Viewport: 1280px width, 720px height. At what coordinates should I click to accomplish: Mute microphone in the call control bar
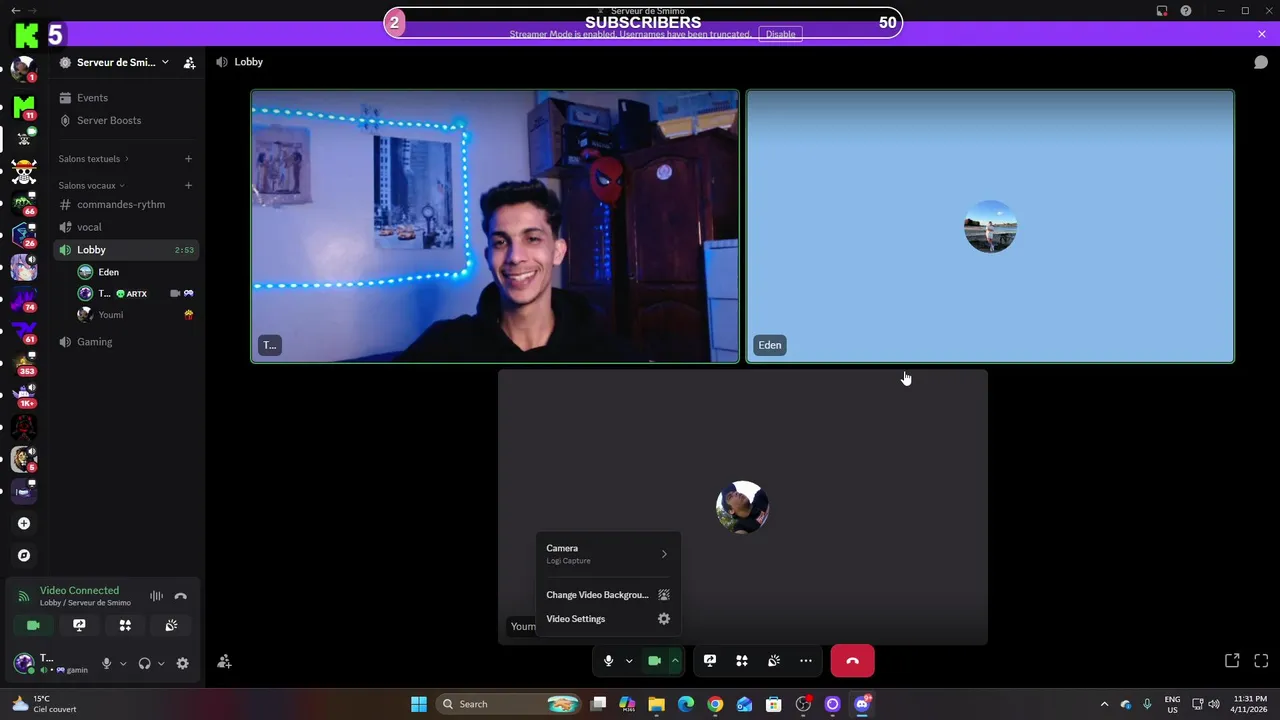click(608, 661)
